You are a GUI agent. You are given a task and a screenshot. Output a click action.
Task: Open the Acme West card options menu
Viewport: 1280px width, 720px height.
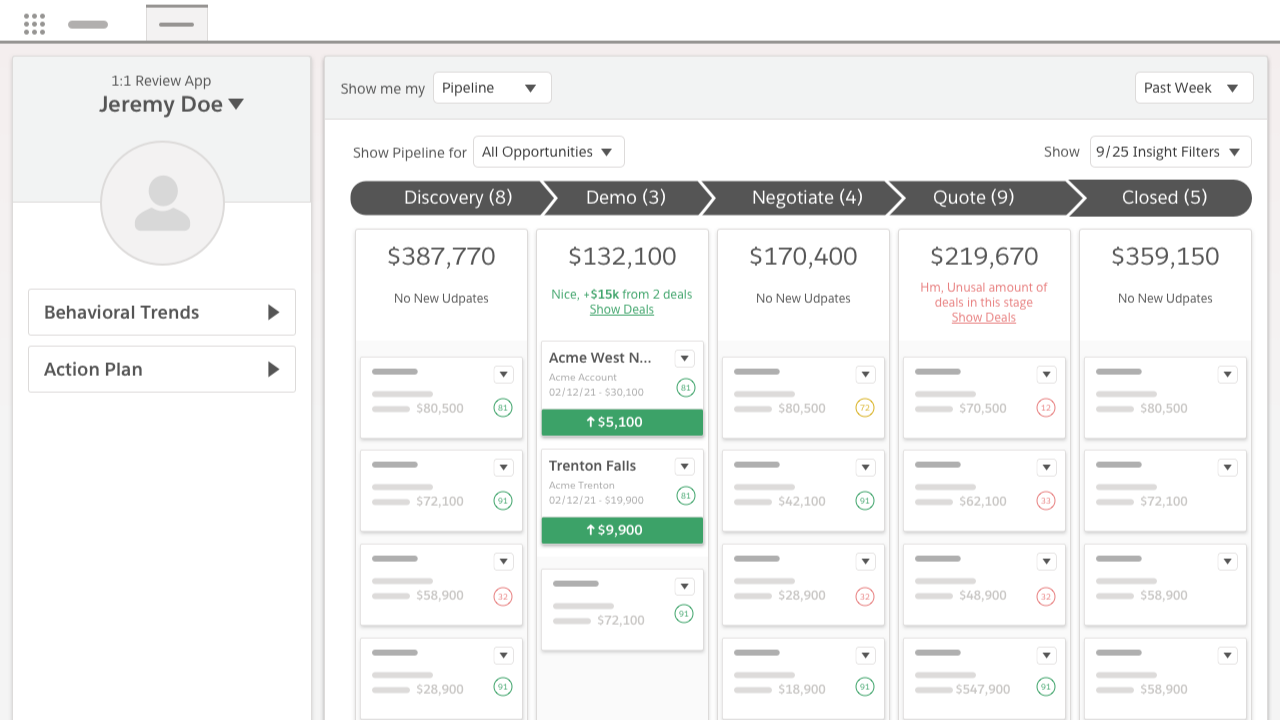(x=685, y=358)
